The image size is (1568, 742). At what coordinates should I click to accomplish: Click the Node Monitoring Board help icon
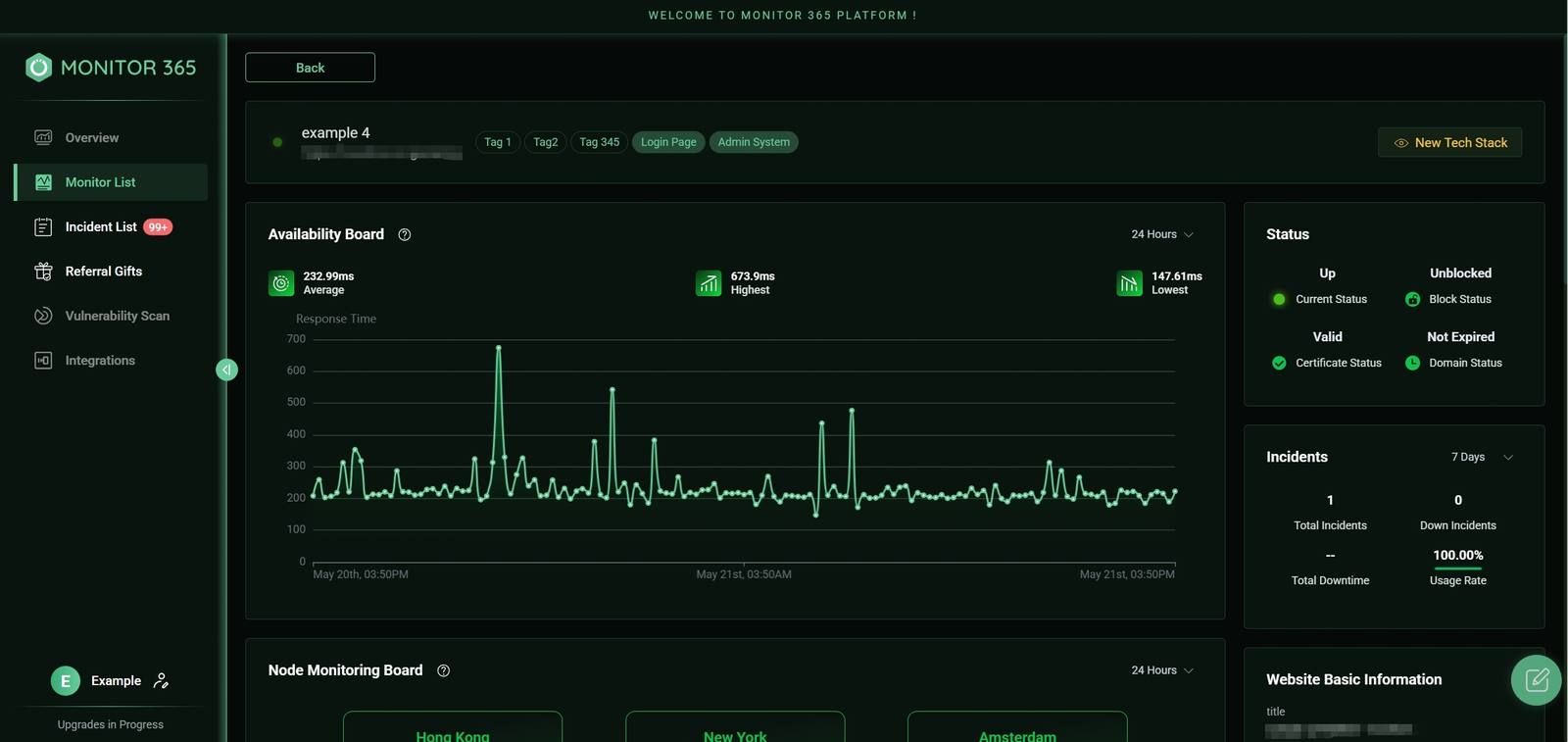click(x=443, y=670)
